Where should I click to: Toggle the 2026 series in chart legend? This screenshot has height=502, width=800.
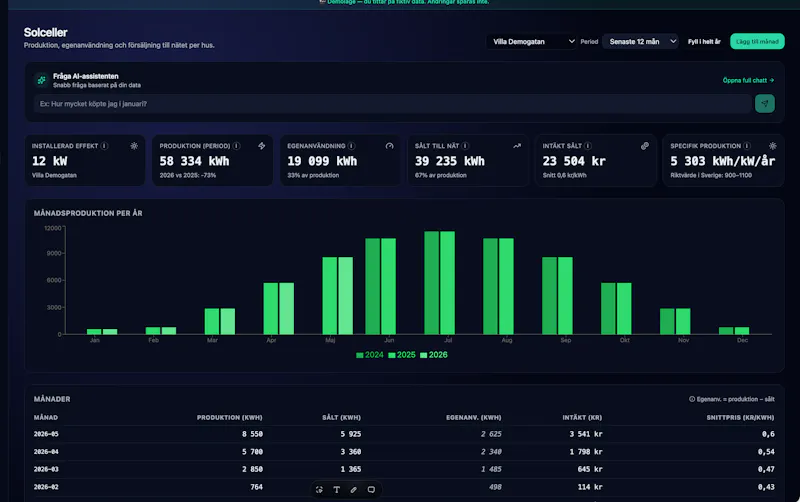point(434,355)
